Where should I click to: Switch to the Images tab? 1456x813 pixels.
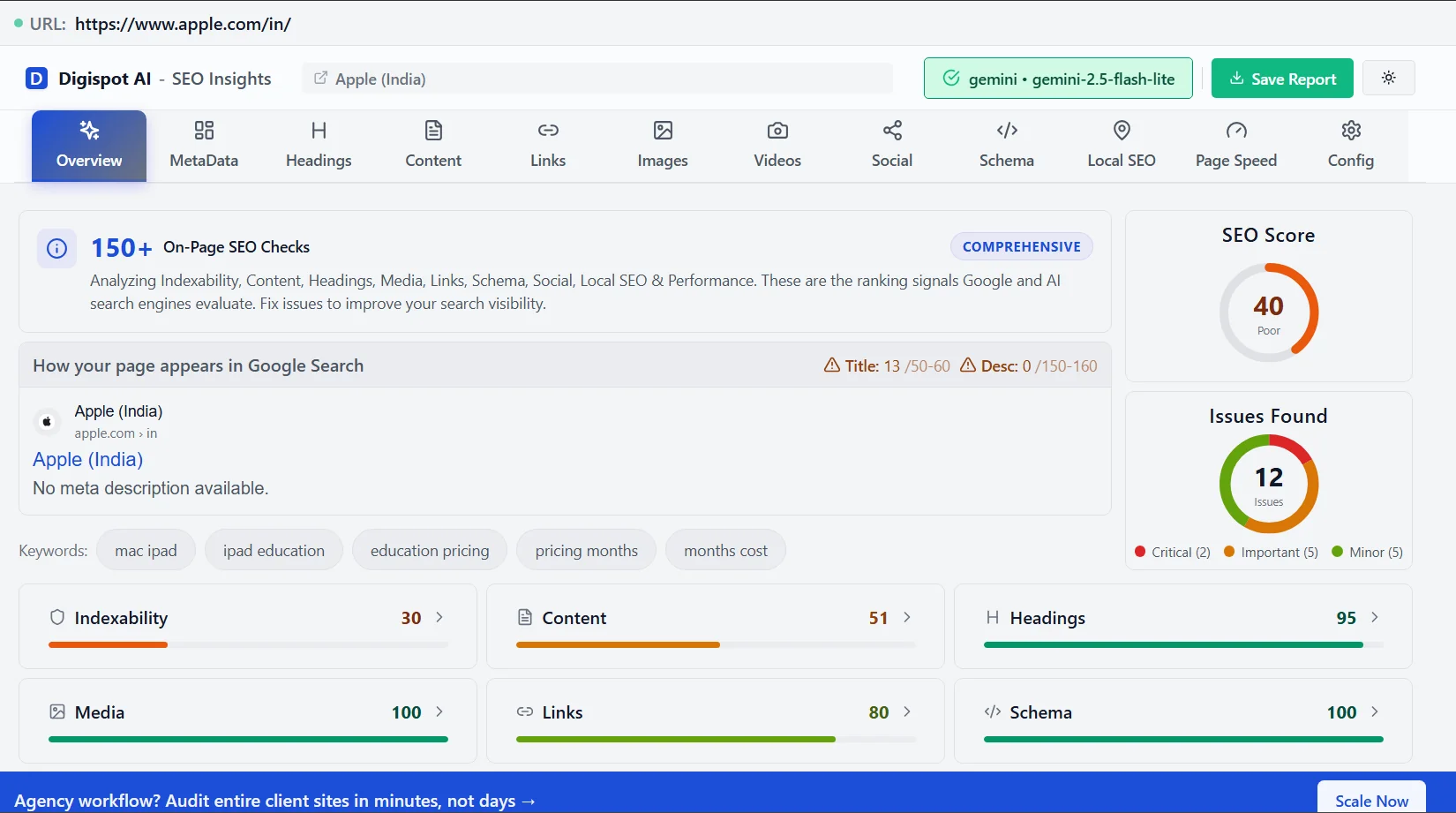click(x=662, y=144)
